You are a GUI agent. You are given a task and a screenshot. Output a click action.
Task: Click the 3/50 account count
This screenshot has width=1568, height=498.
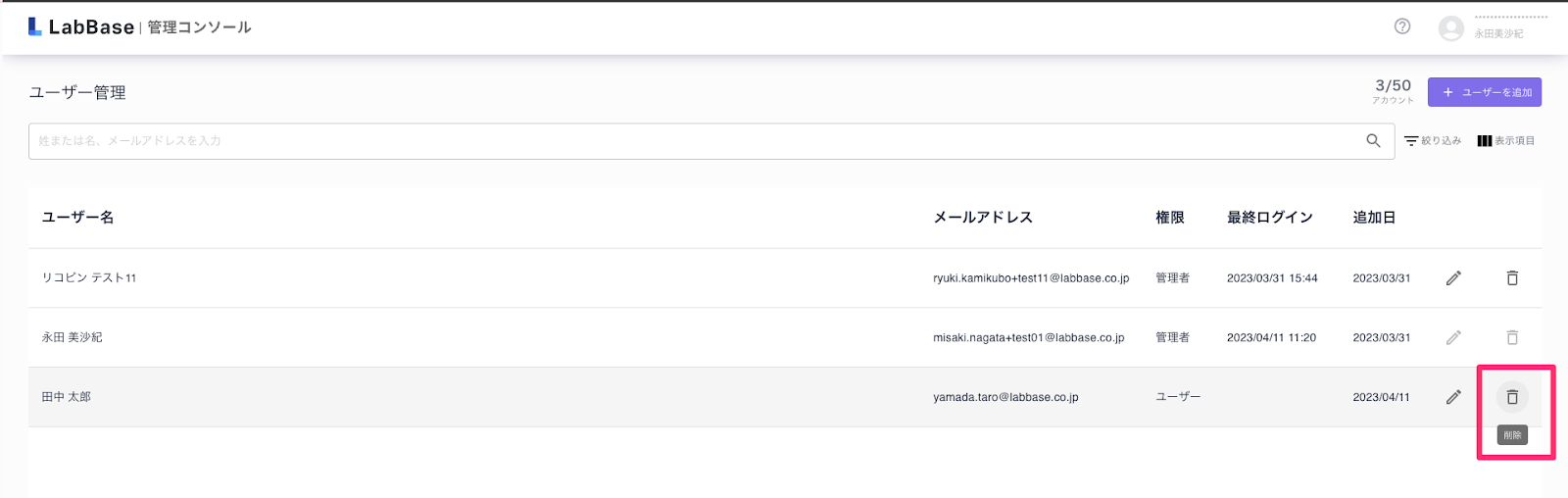click(x=1393, y=86)
